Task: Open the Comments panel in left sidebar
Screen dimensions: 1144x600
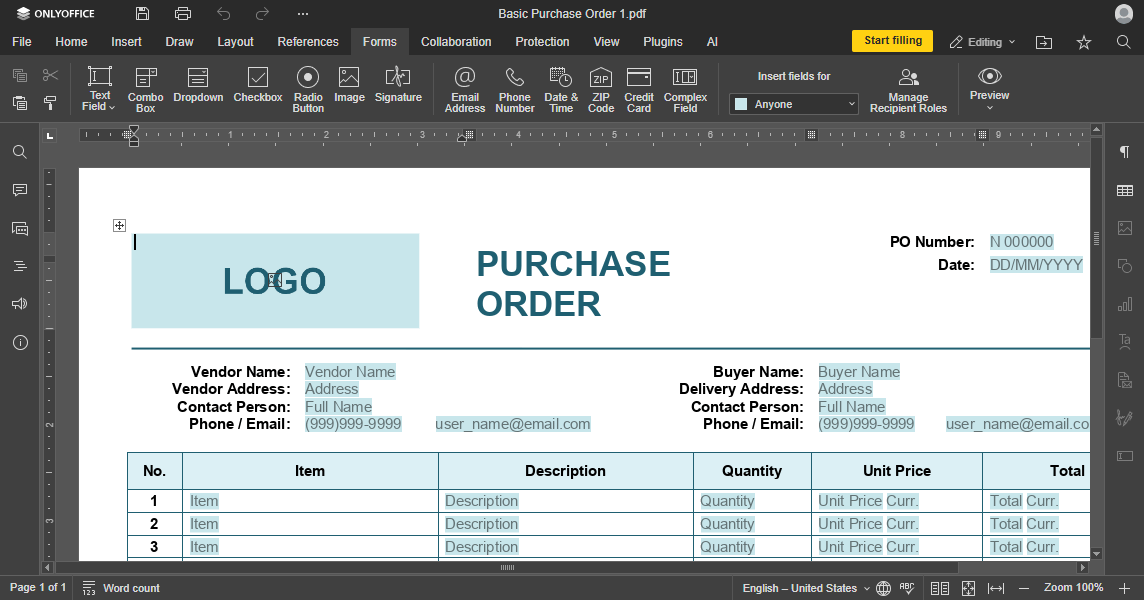Action: (x=20, y=190)
